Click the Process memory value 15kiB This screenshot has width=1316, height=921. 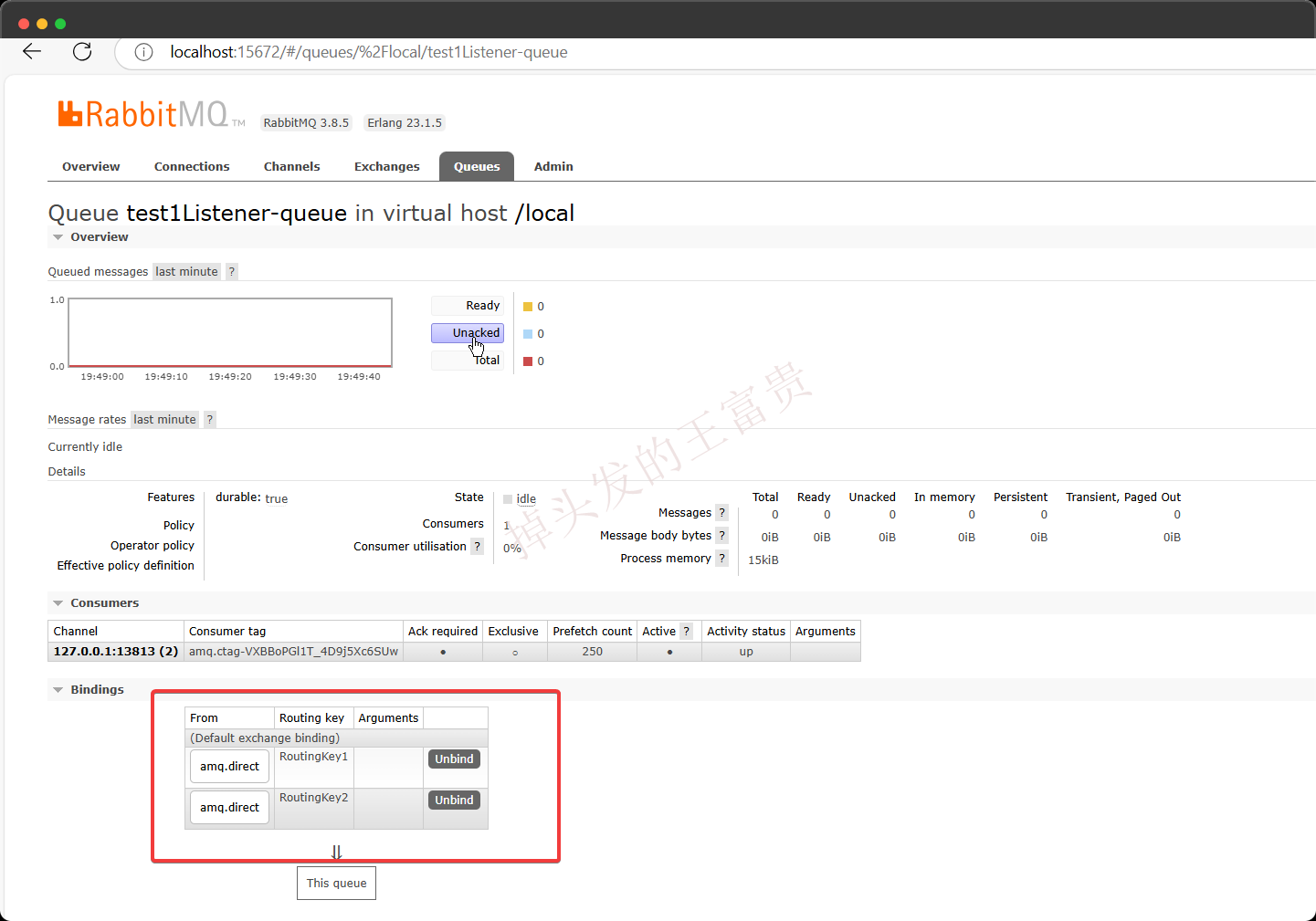[x=763, y=560]
